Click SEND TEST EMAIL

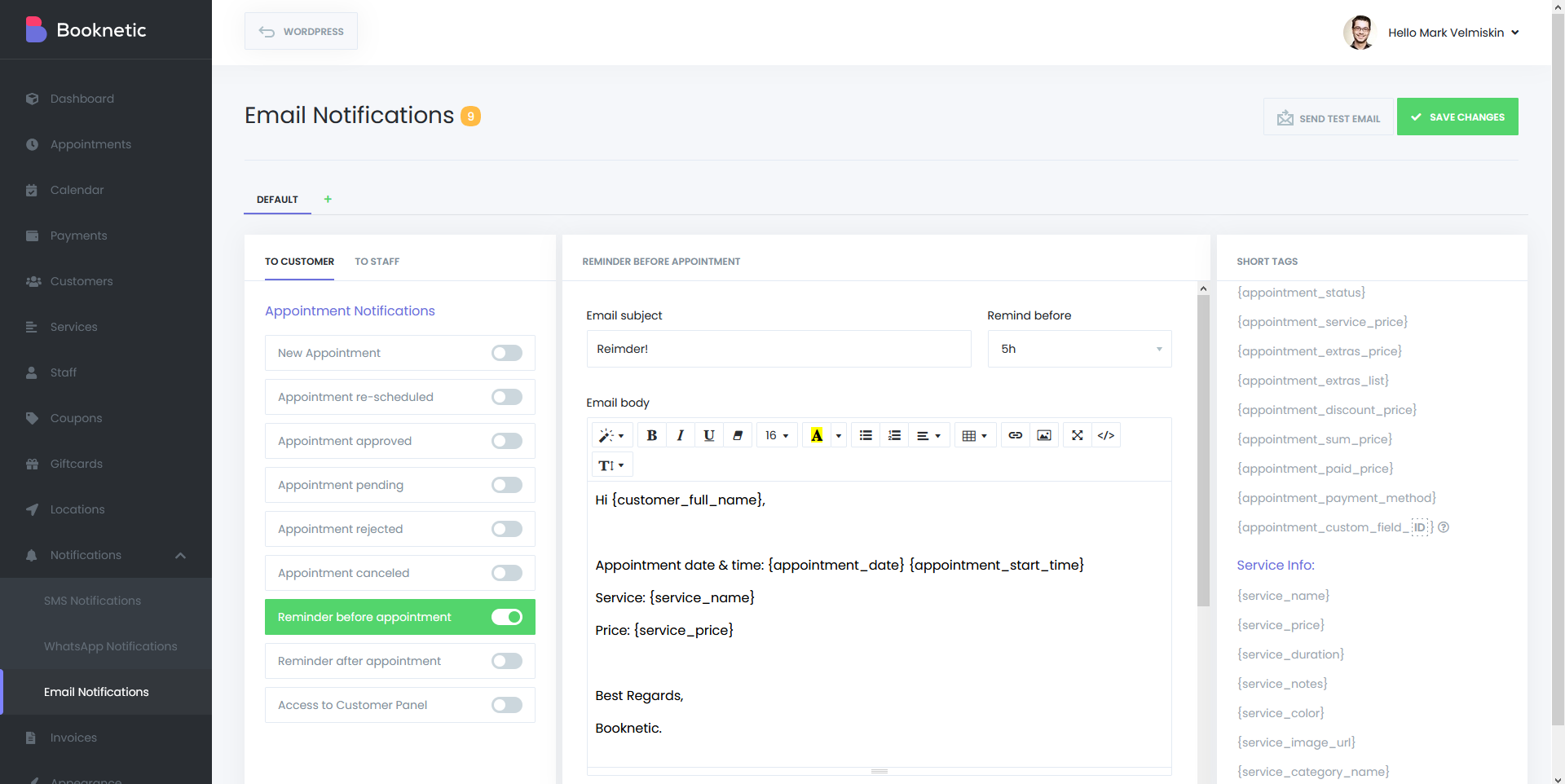point(1328,117)
